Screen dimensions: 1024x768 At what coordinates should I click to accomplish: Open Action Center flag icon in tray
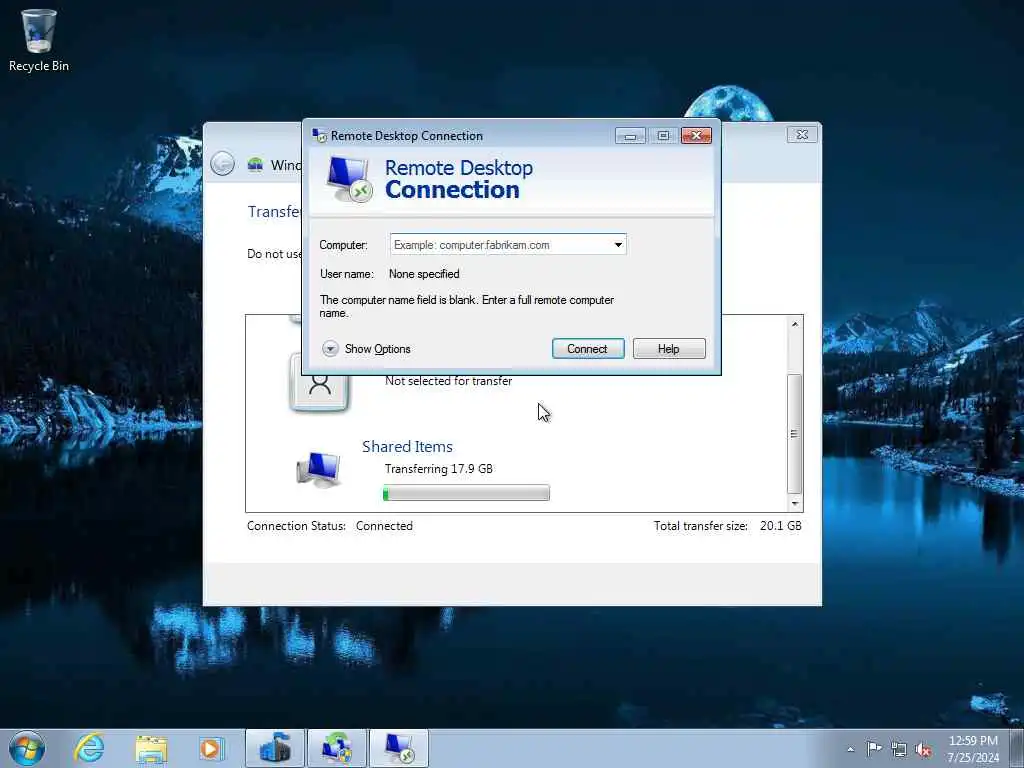coord(874,748)
